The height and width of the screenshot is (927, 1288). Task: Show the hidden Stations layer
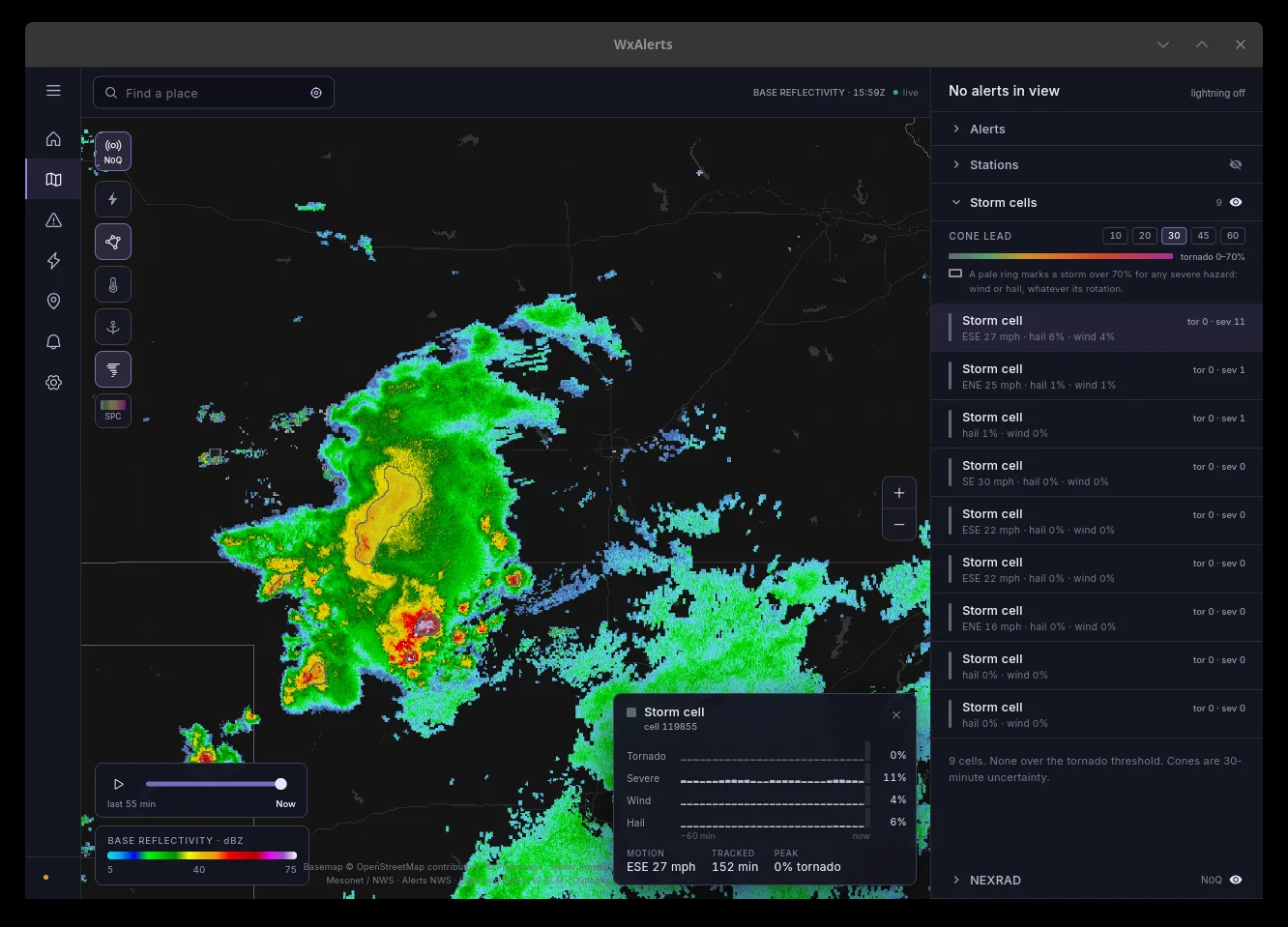tap(1236, 164)
